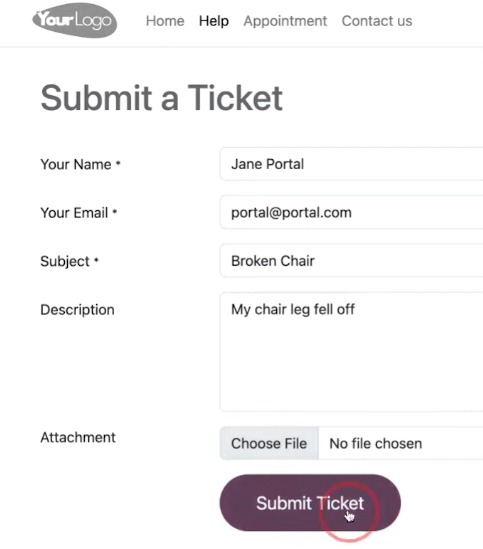This screenshot has width=483, height=549.
Task: Click the YourLogo site logo
Action: 75,20
